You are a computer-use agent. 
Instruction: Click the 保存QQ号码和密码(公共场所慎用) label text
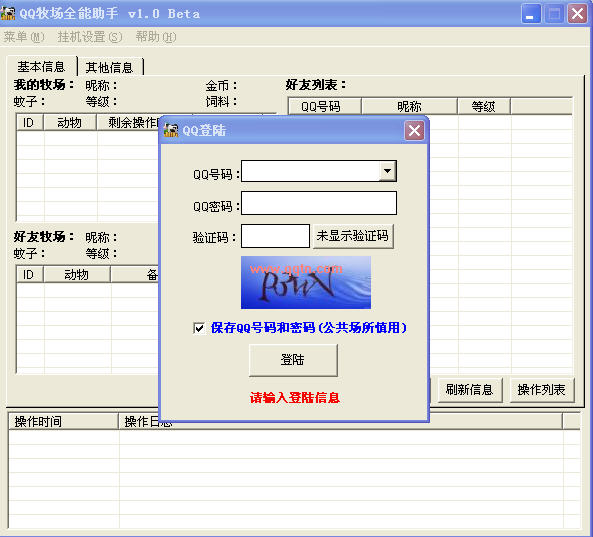[309, 327]
